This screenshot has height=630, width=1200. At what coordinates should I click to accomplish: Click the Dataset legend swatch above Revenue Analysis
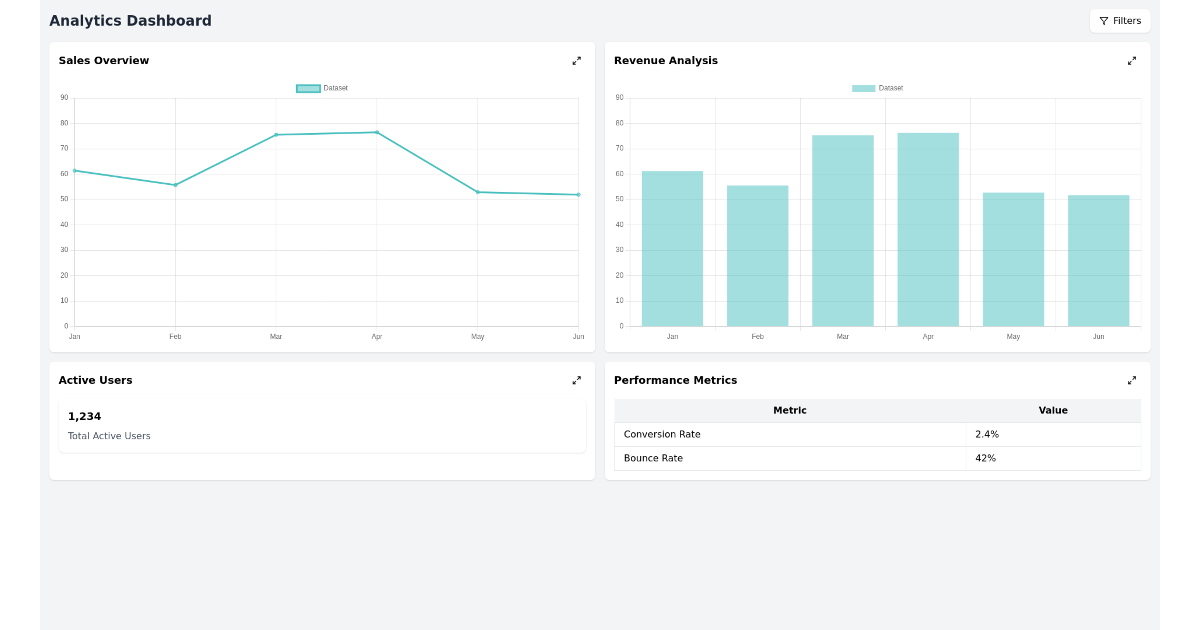tap(862, 87)
